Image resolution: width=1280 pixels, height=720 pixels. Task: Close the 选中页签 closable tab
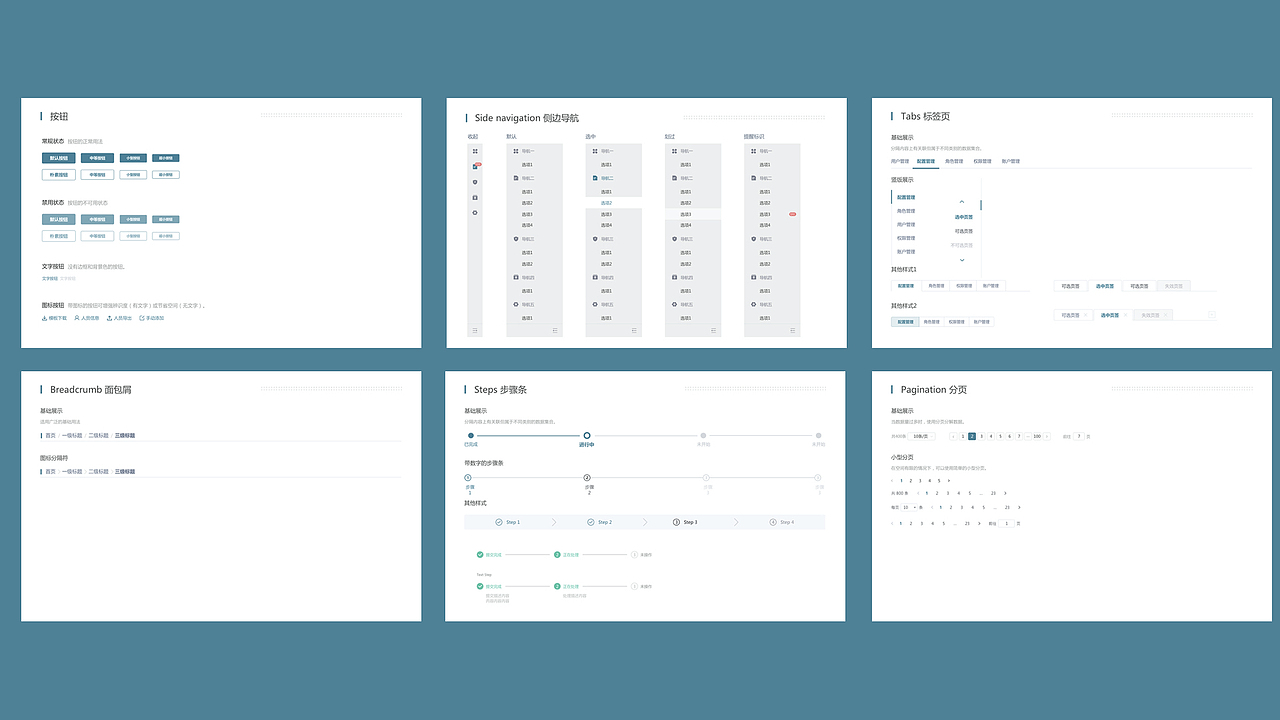[x=1125, y=315]
